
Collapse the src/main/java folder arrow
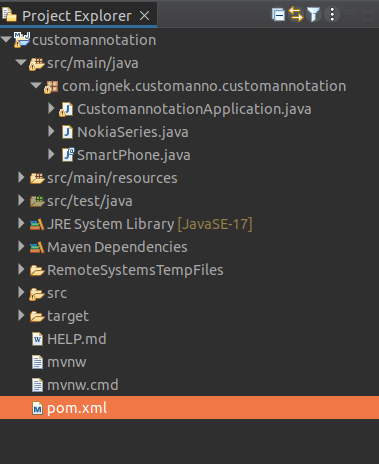pos(21,62)
